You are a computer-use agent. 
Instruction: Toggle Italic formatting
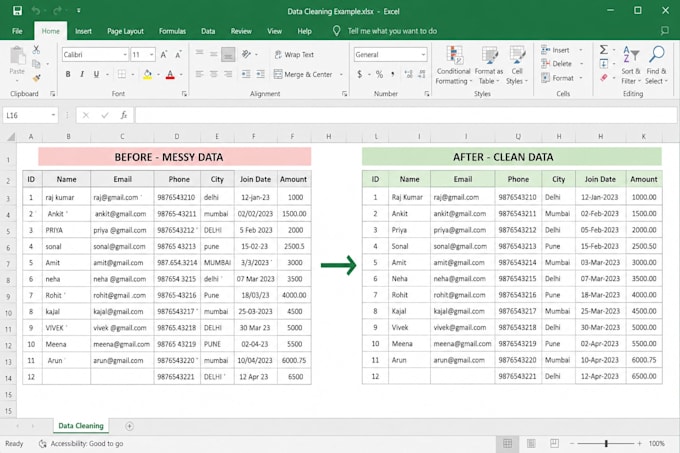(82, 74)
